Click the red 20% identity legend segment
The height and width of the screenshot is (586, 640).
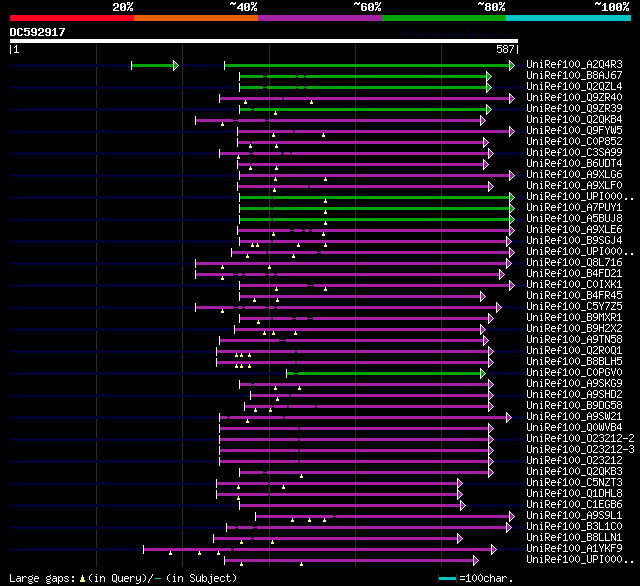pyautogui.click(x=72, y=18)
